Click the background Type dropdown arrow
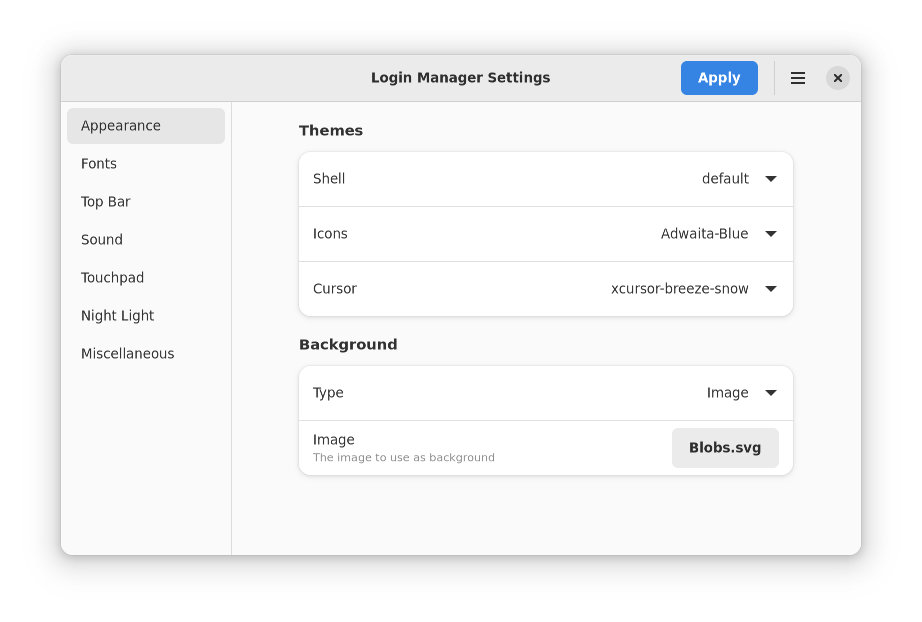Screen dimensions: 922x622 tap(771, 393)
